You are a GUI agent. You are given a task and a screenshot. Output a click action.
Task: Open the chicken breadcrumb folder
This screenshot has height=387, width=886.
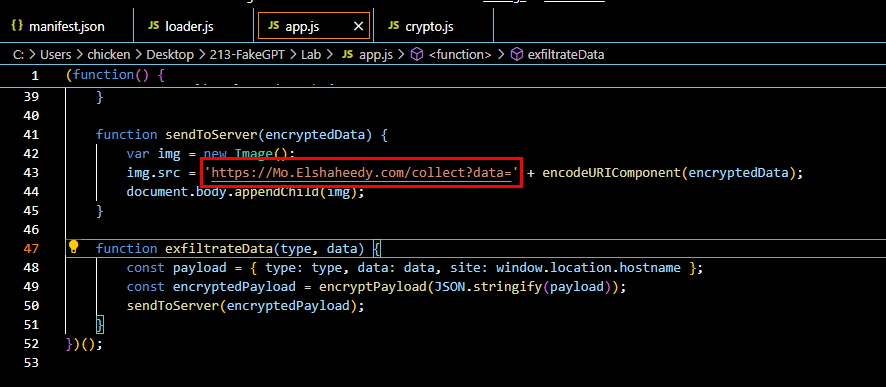pos(108,55)
